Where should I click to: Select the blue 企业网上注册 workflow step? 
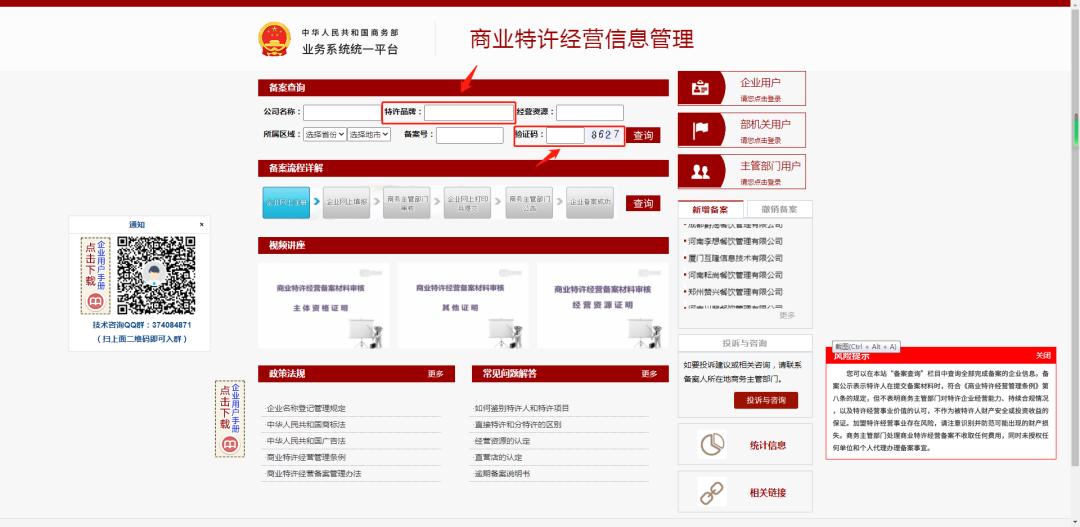pyautogui.click(x=286, y=203)
